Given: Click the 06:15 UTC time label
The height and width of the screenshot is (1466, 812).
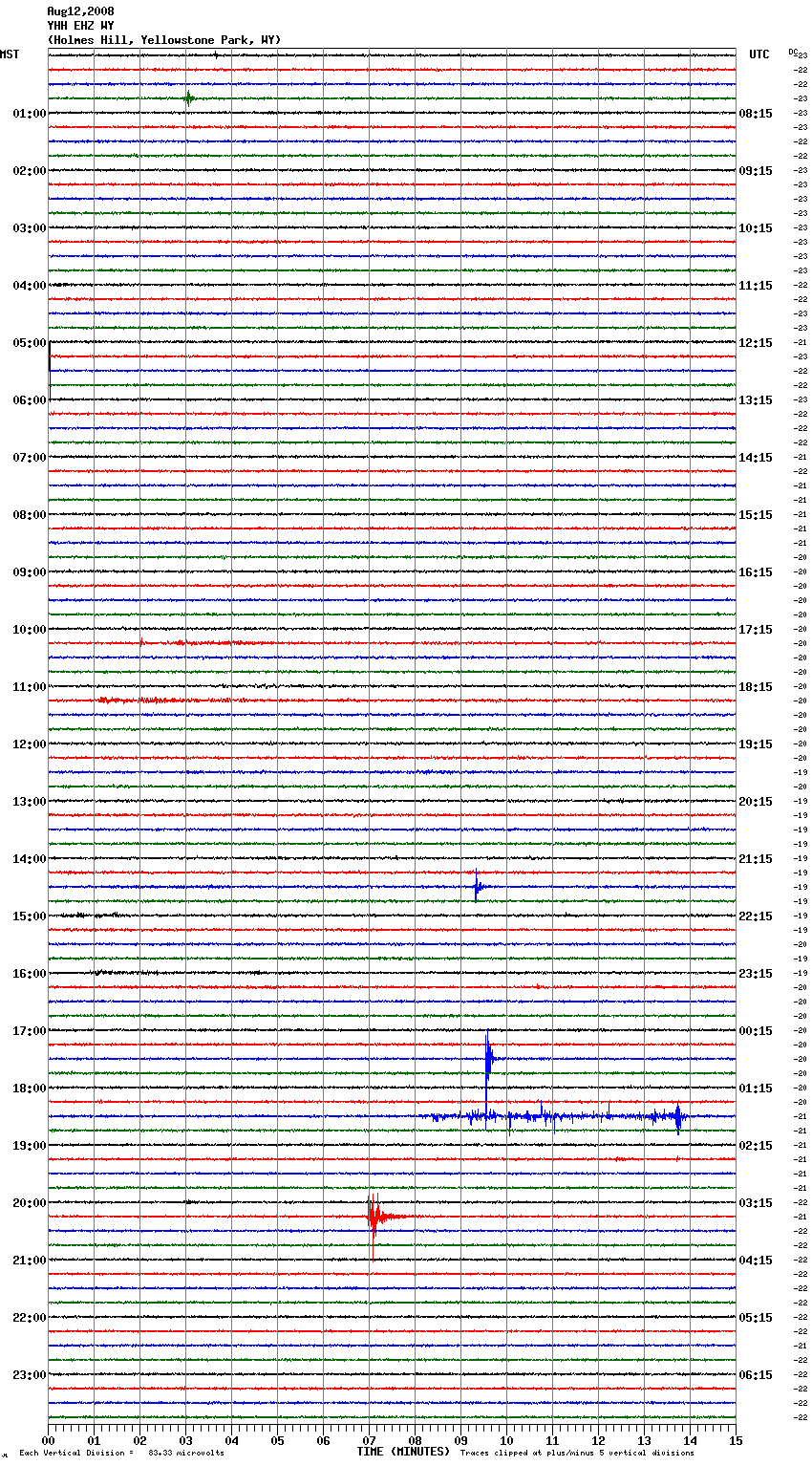Looking at the screenshot, I should pos(756,1375).
